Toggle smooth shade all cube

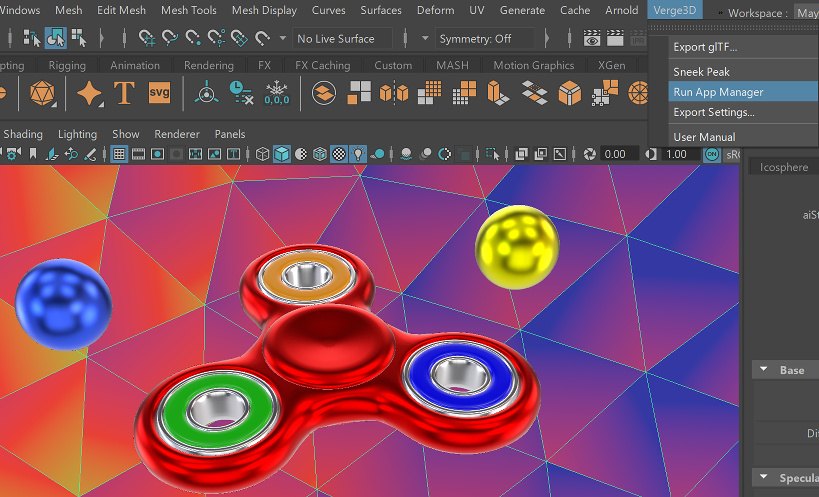point(282,154)
